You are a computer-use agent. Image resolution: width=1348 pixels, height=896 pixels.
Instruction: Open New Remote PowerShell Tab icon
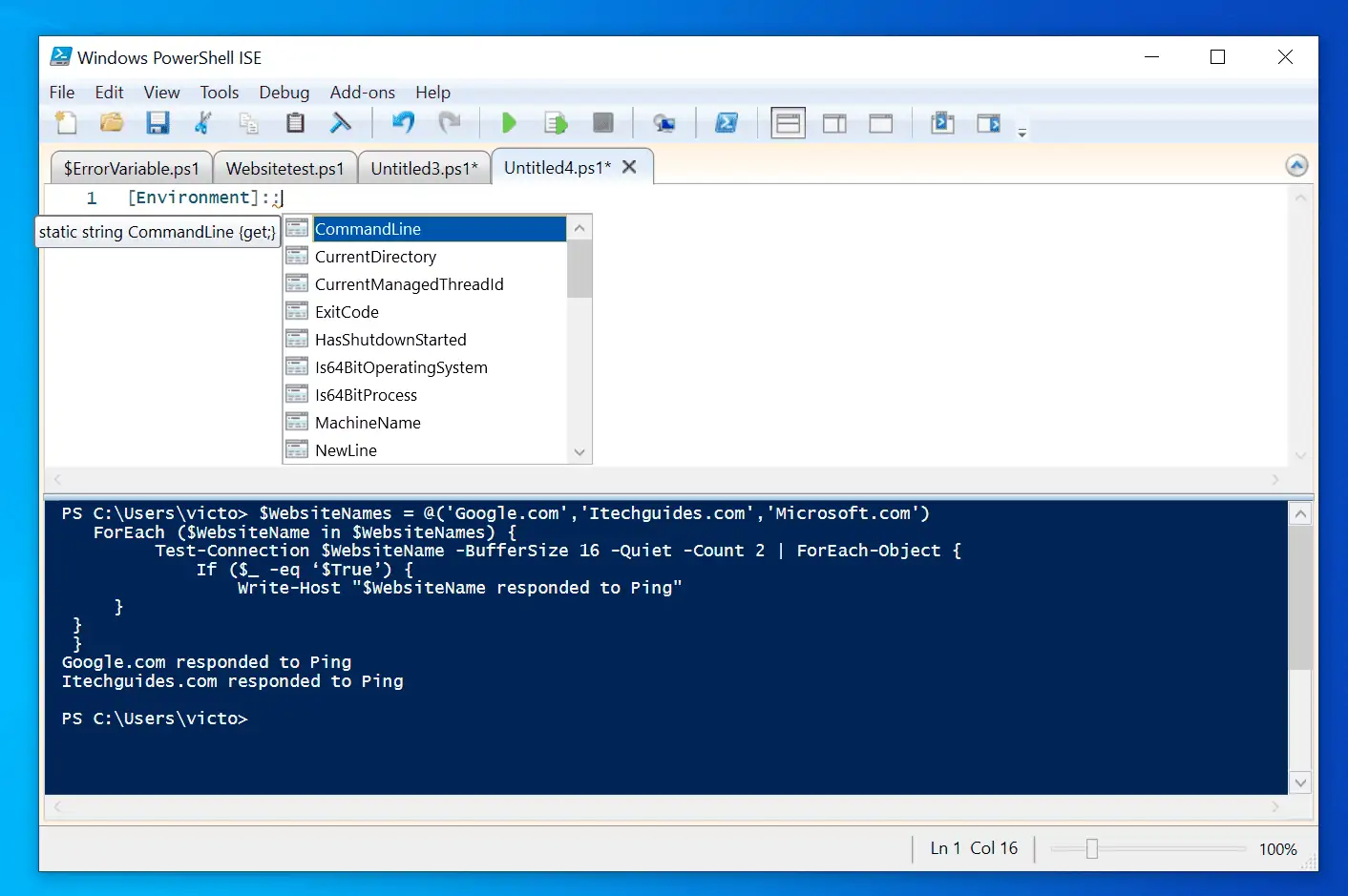(664, 123)
